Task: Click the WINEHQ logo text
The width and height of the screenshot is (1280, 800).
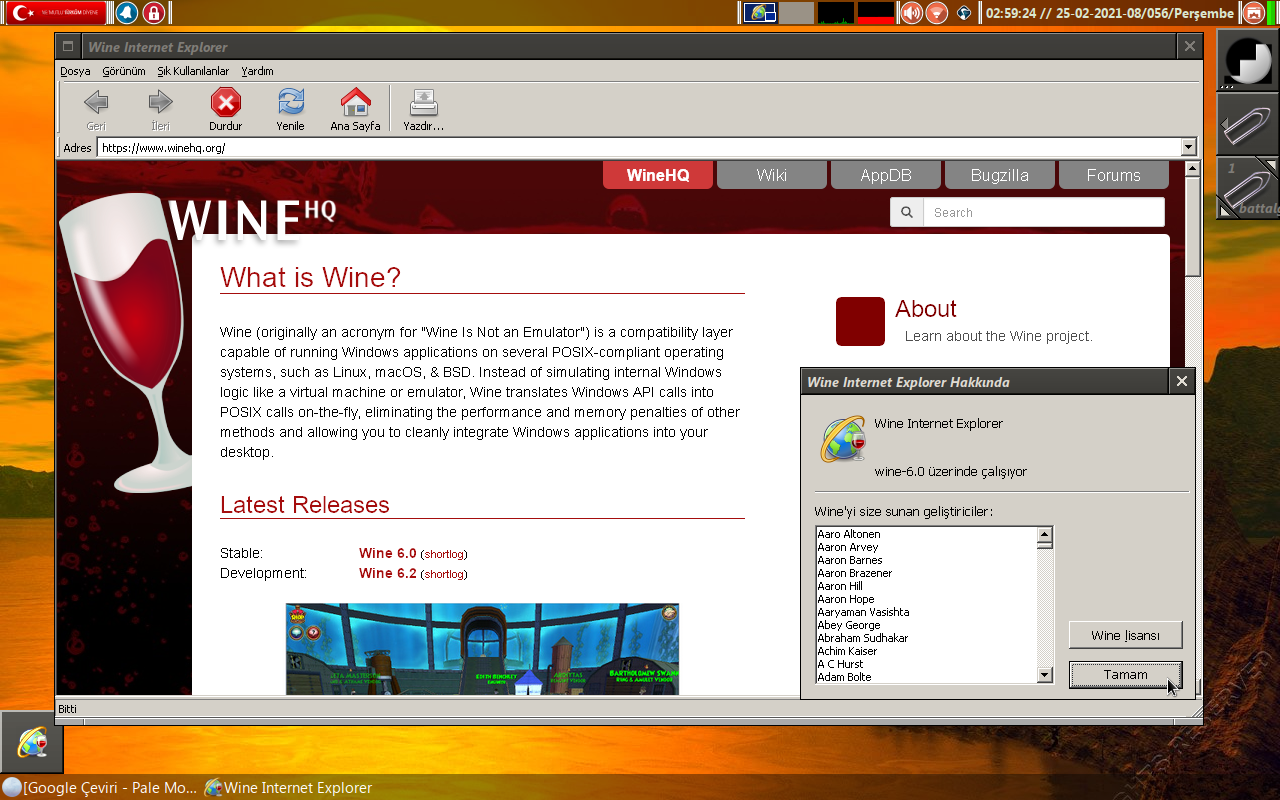Action: click(x=252, y=220)
